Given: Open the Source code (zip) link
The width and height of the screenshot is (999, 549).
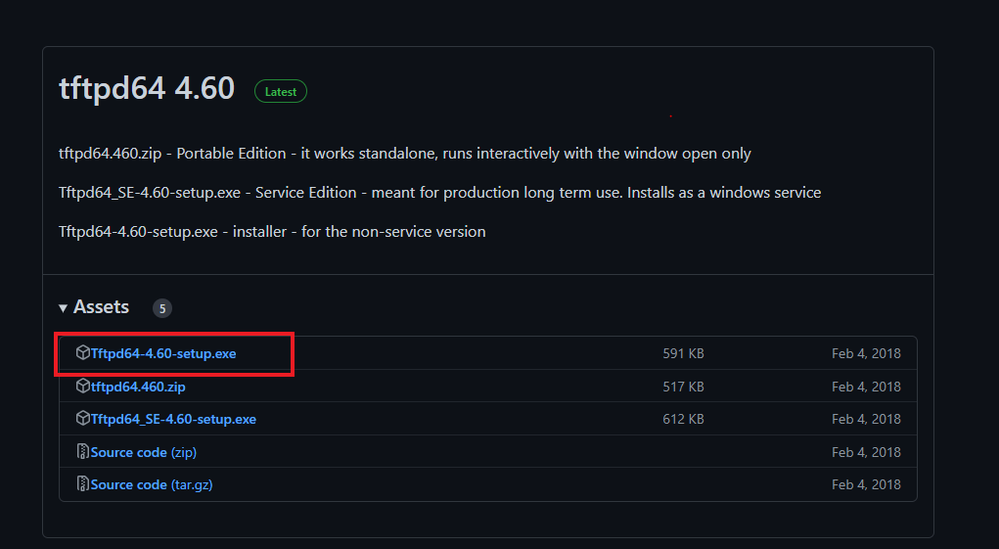Looking at the screenshot, I should point(143,452).
